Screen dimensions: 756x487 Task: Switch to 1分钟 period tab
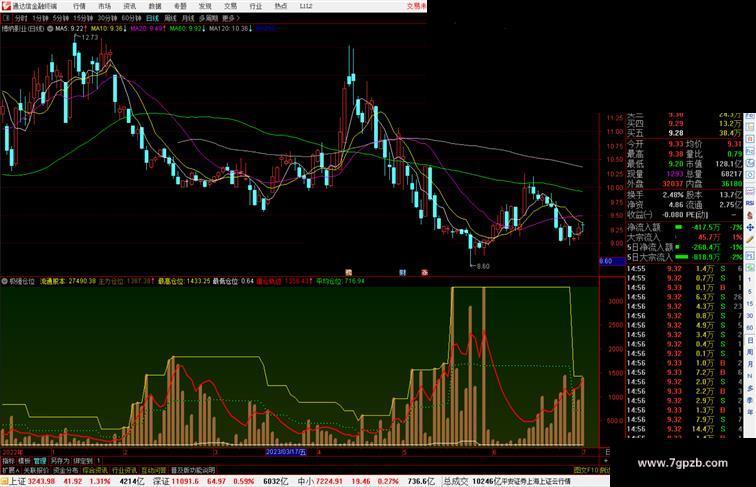pos(40,18)
